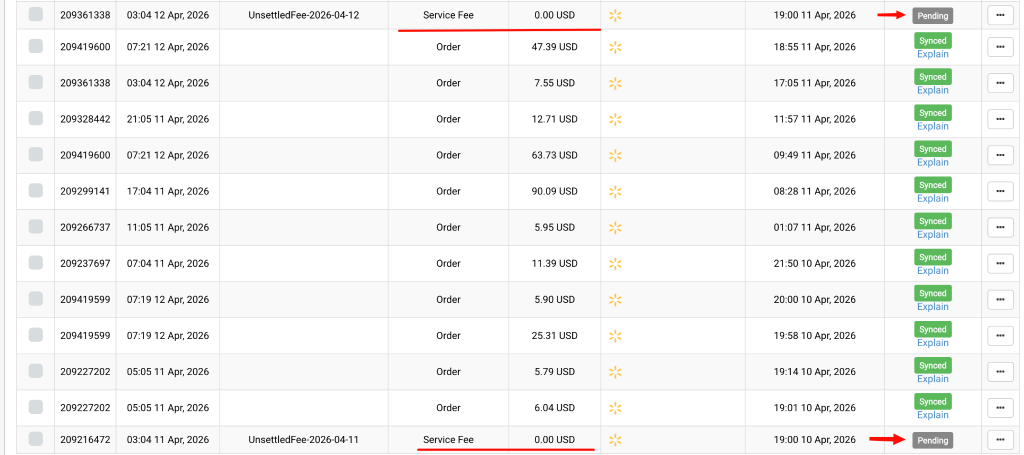Click the Walmart spark icon for the 90.09 USD order
The height and width of the screenshot is (455, 1024).
[616, 191]
